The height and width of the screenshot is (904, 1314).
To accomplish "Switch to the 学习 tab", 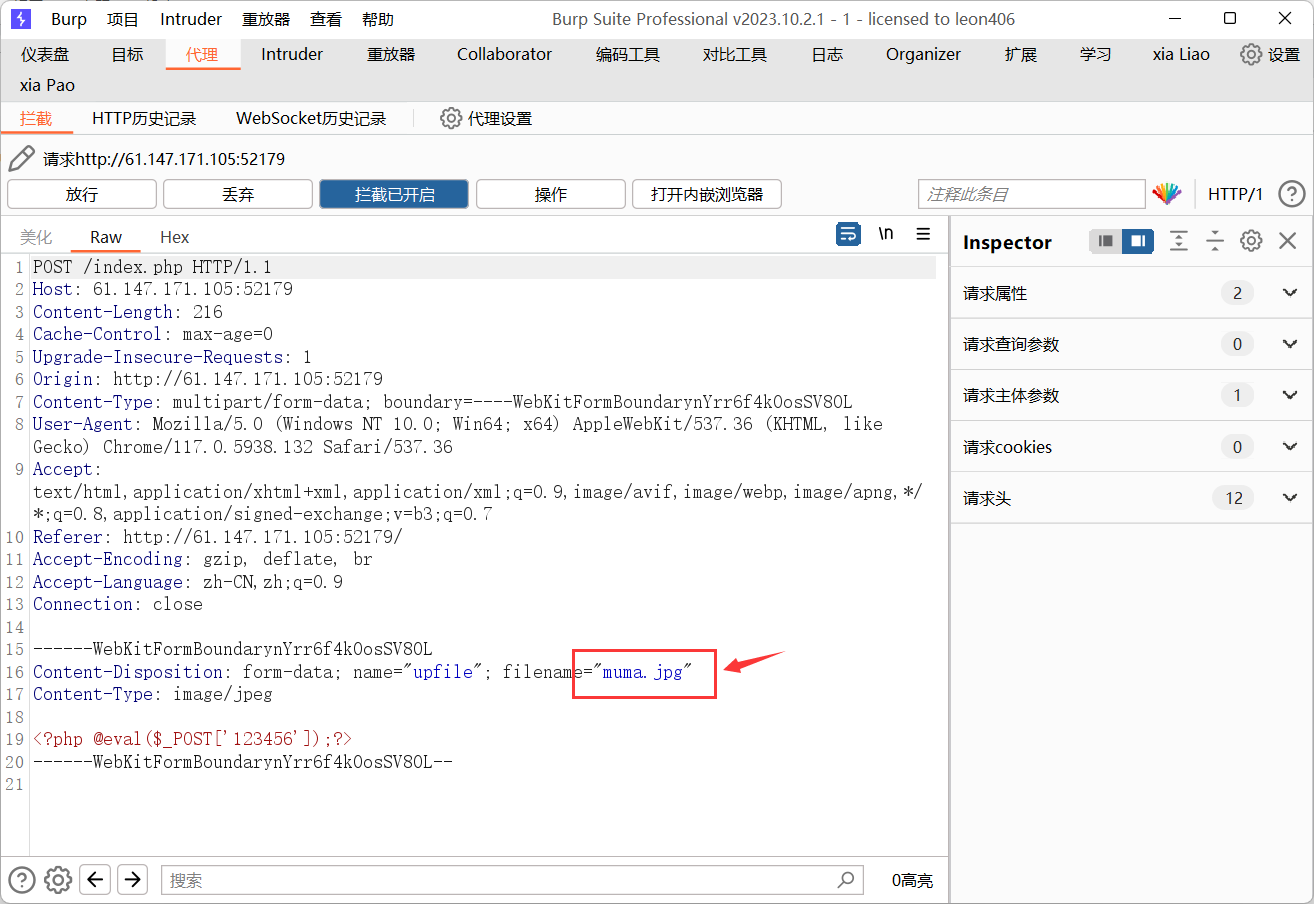I will 1095,55.
